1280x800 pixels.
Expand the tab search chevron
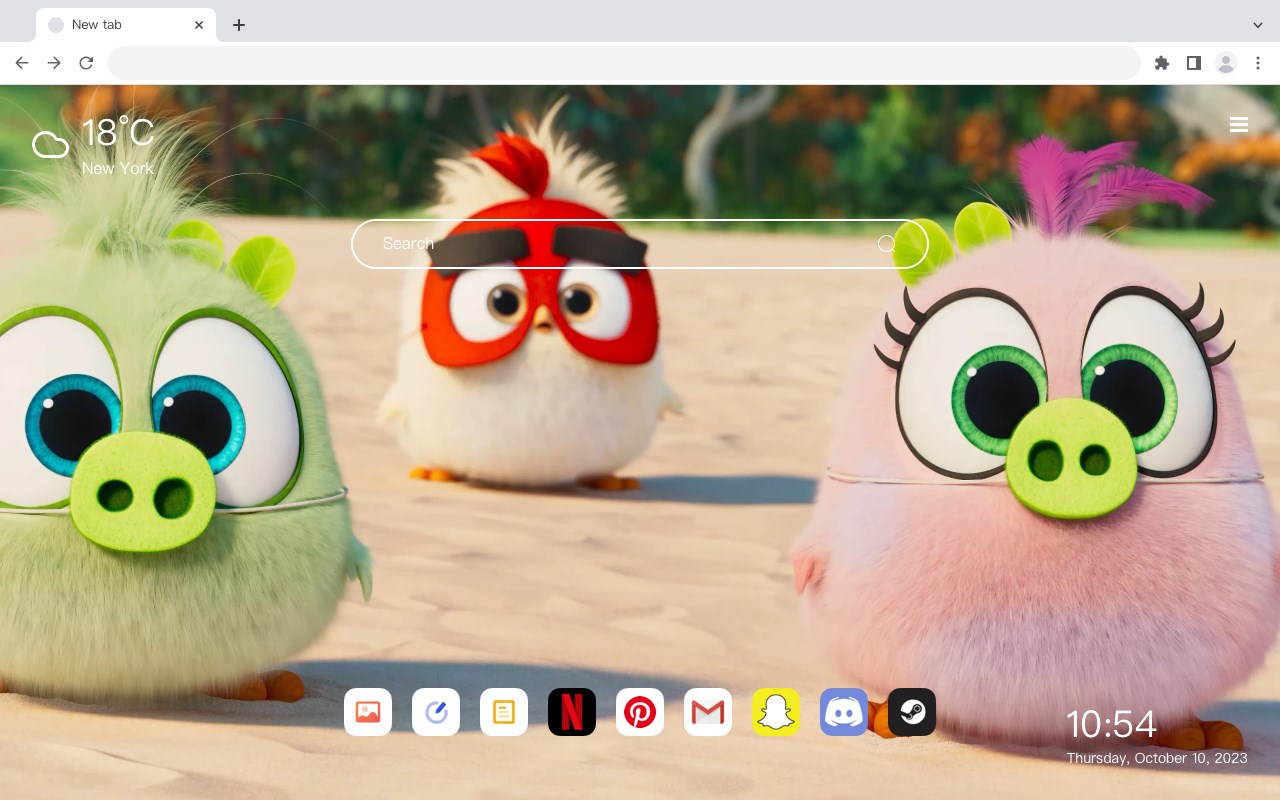tap(1258, 25)
